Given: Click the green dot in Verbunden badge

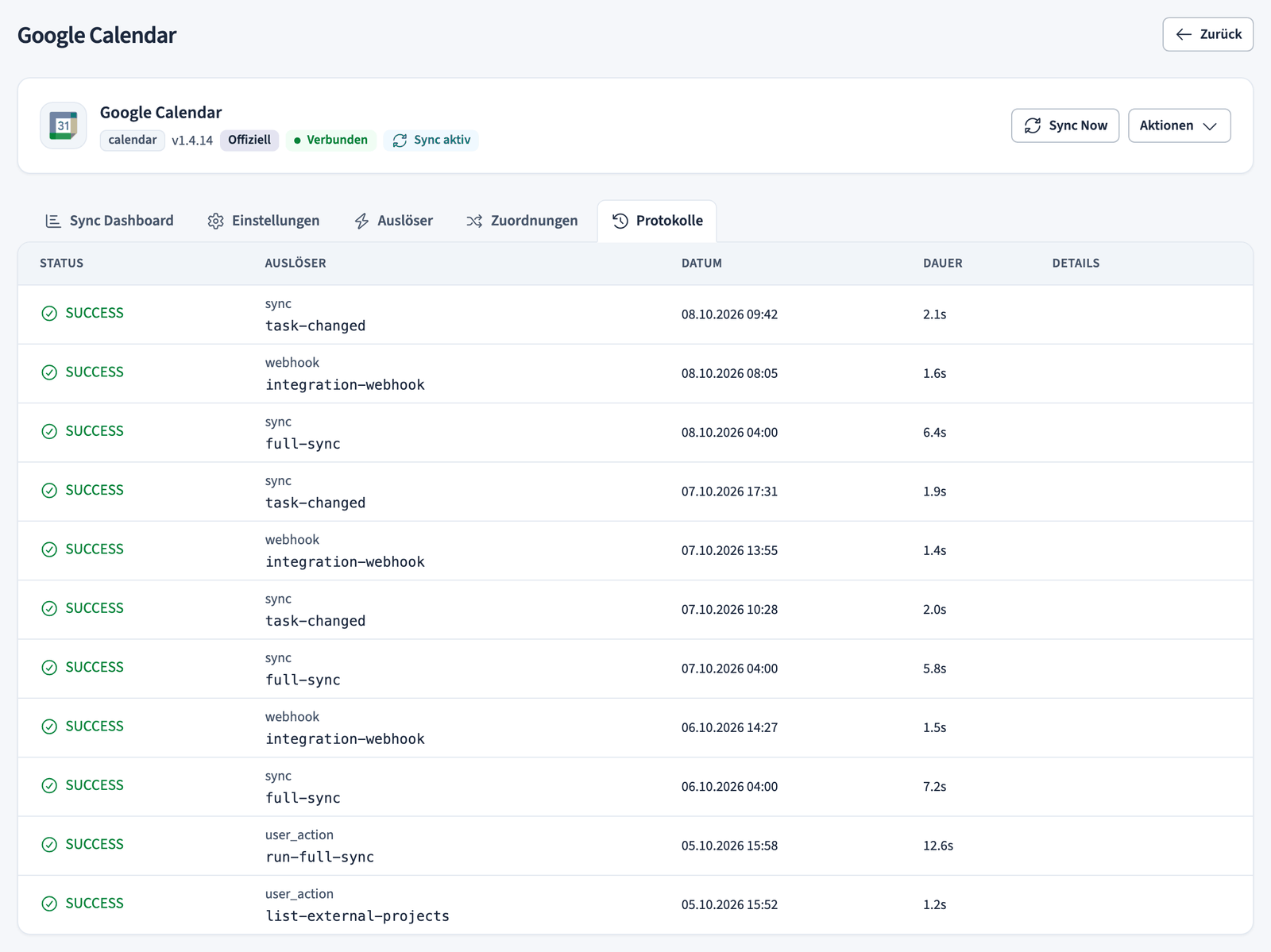Looking at the screenshot, I should pos(297,141).
